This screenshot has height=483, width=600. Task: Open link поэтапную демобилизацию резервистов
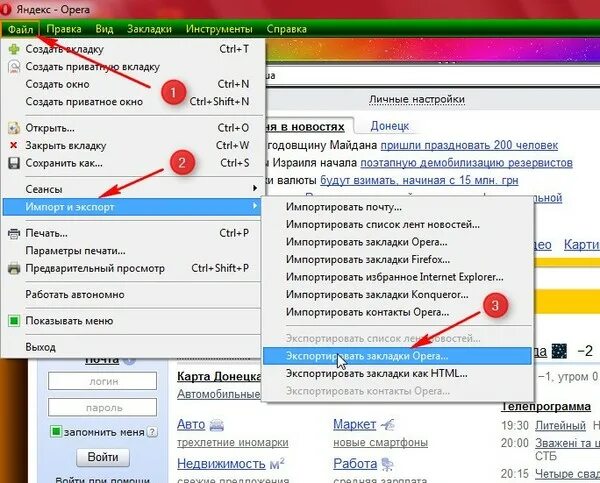[466, 163]
